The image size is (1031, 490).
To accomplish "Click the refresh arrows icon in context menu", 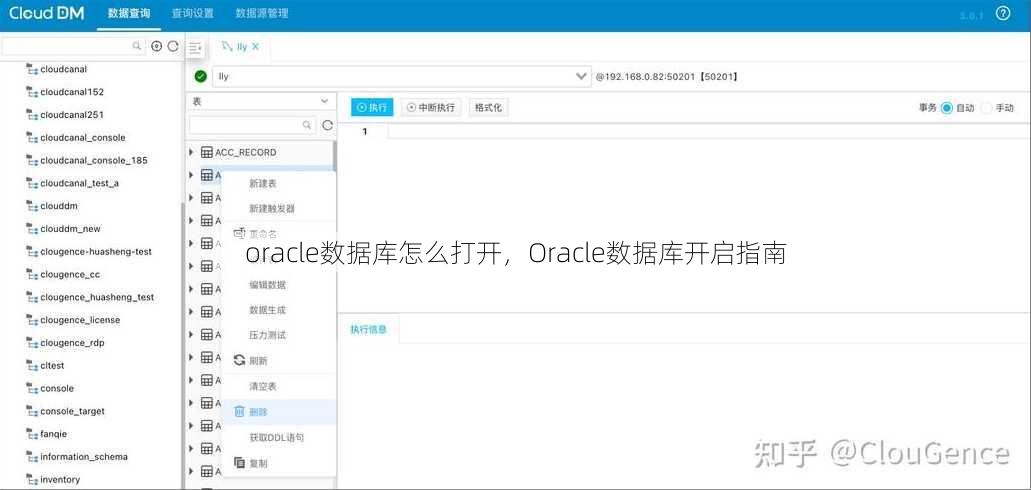I will pos(239,360).
